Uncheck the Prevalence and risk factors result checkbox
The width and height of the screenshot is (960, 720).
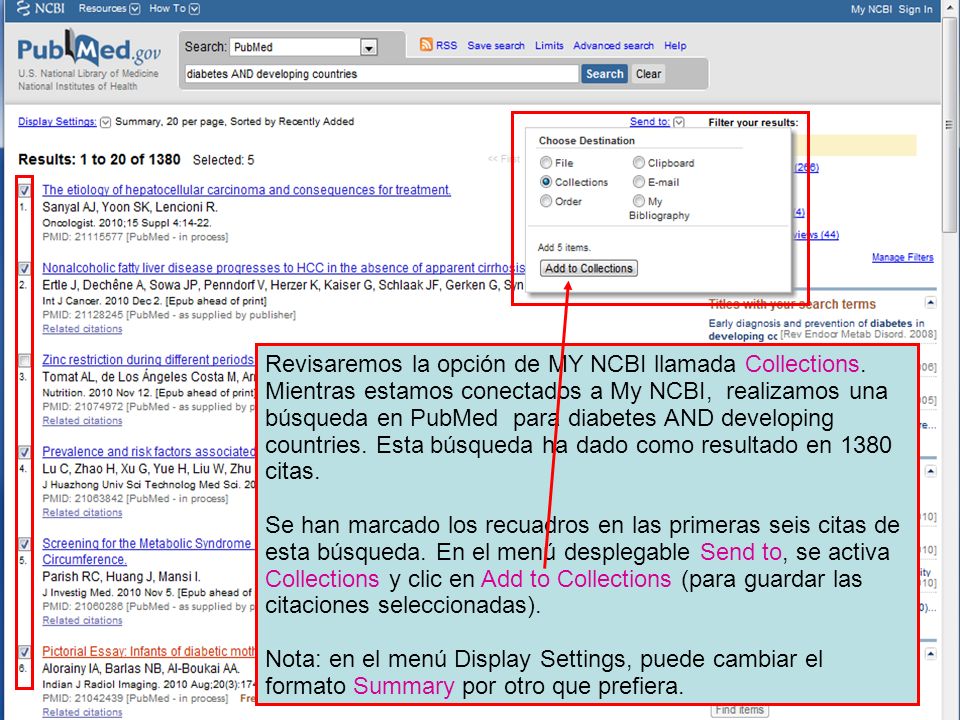tap(24, 452)
